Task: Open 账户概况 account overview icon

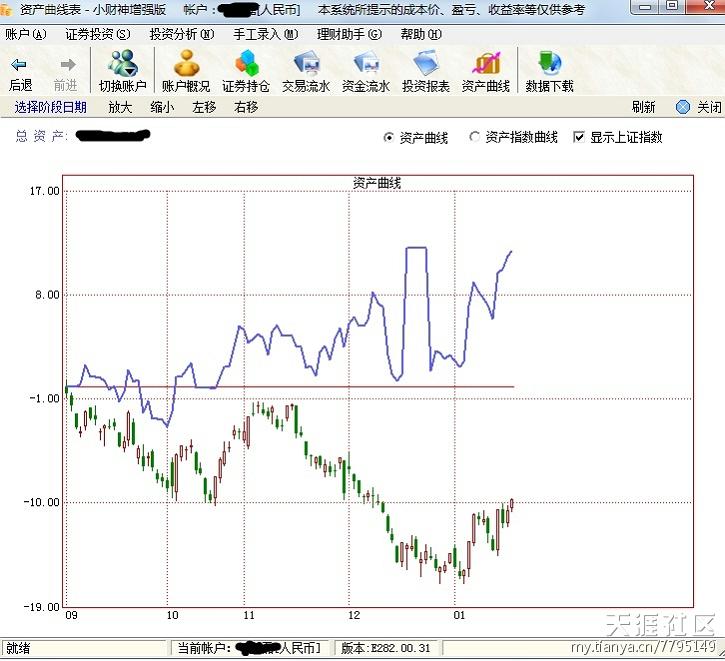Action: 186,65
